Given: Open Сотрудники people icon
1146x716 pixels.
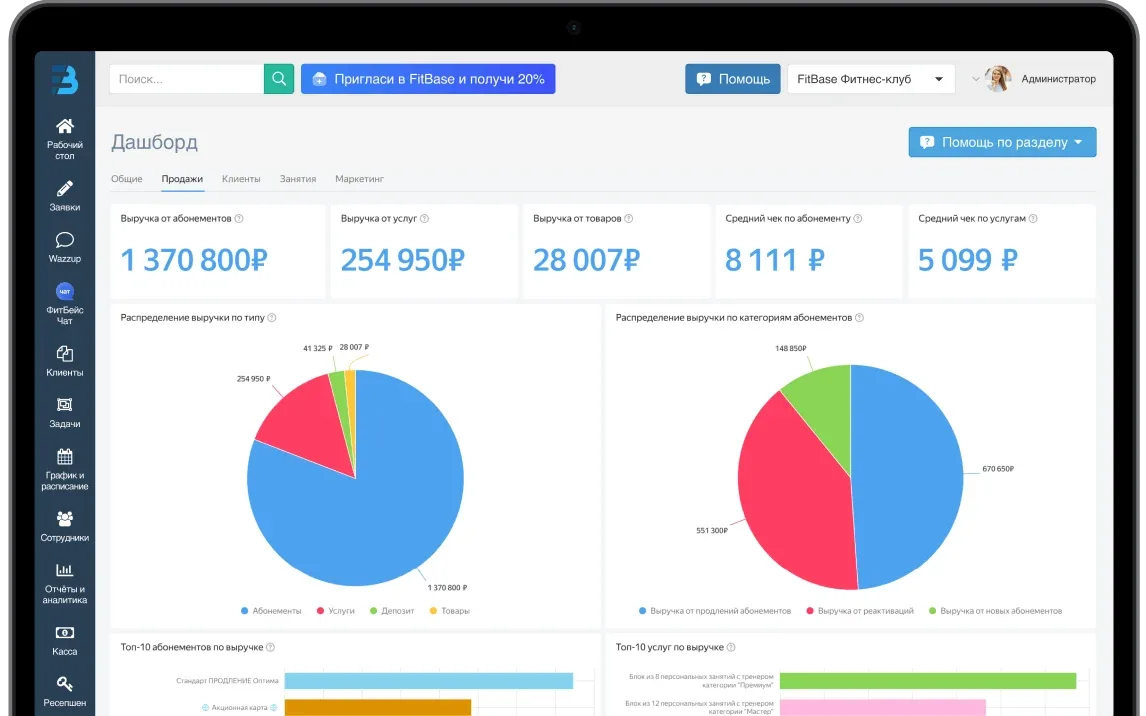Looking at the screenshot, I should coord(64,519).
